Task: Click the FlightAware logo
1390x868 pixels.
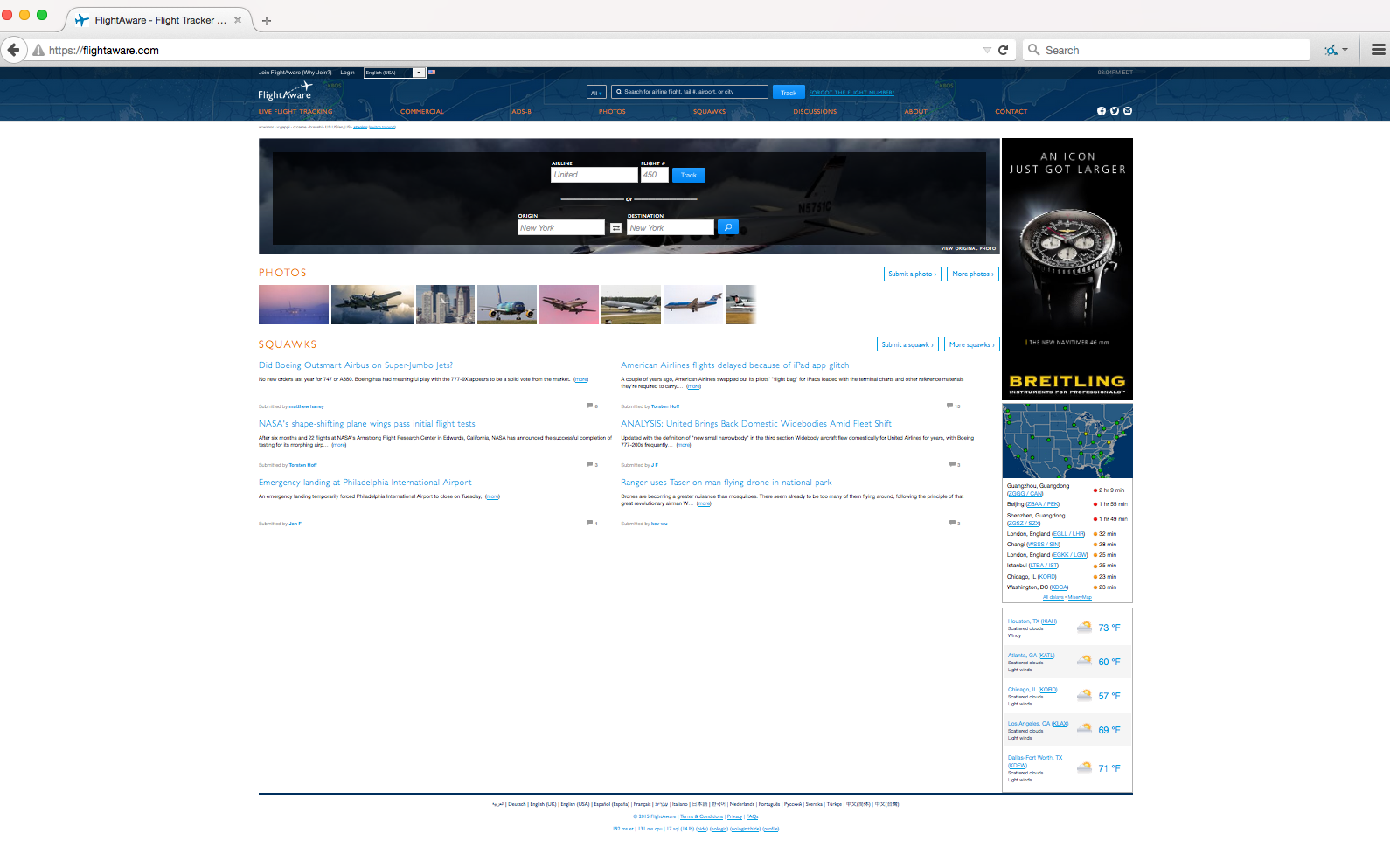Action: click(x=285, y=91)
